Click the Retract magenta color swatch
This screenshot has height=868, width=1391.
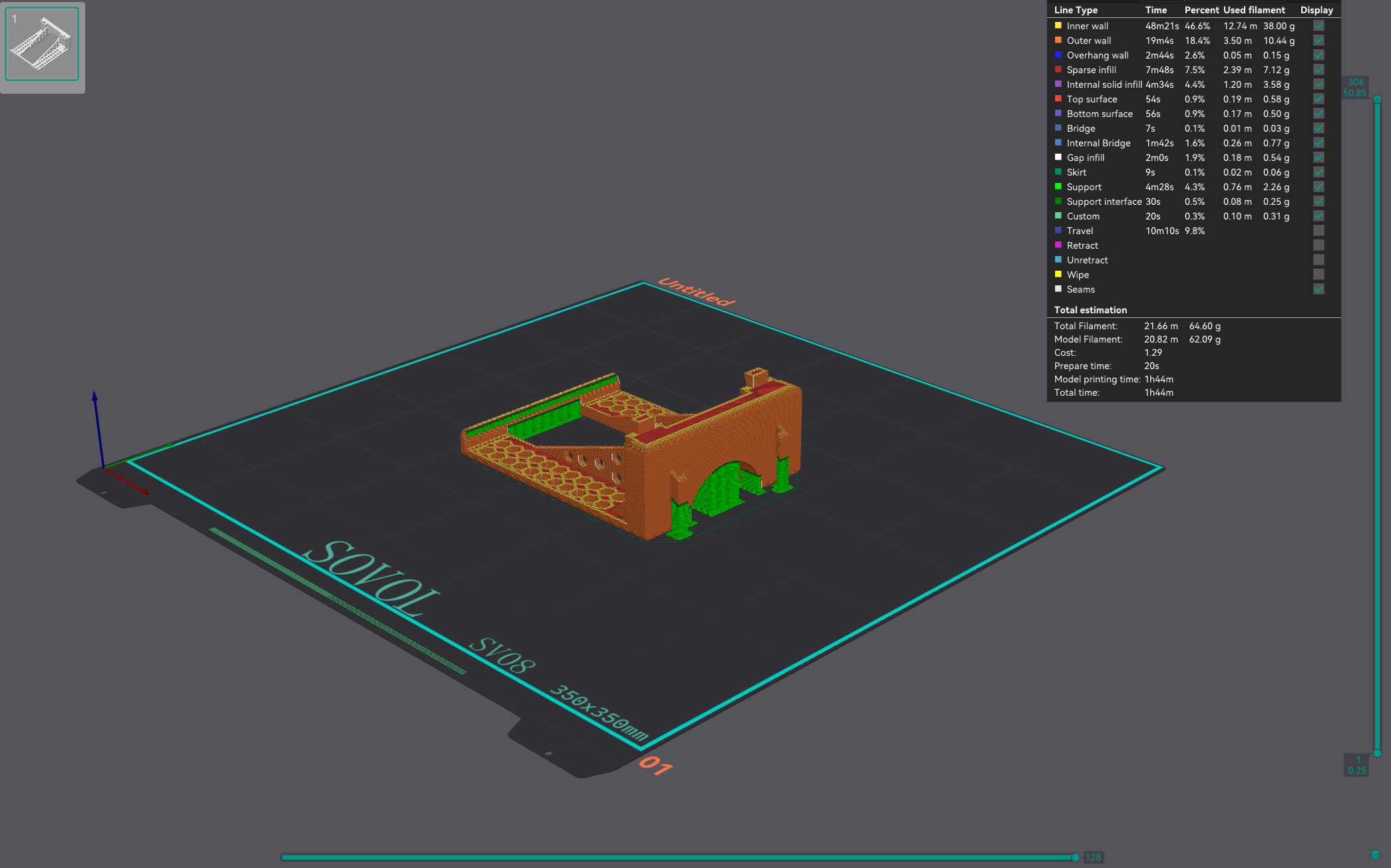pyautogui.click(x=1058, y=245)
